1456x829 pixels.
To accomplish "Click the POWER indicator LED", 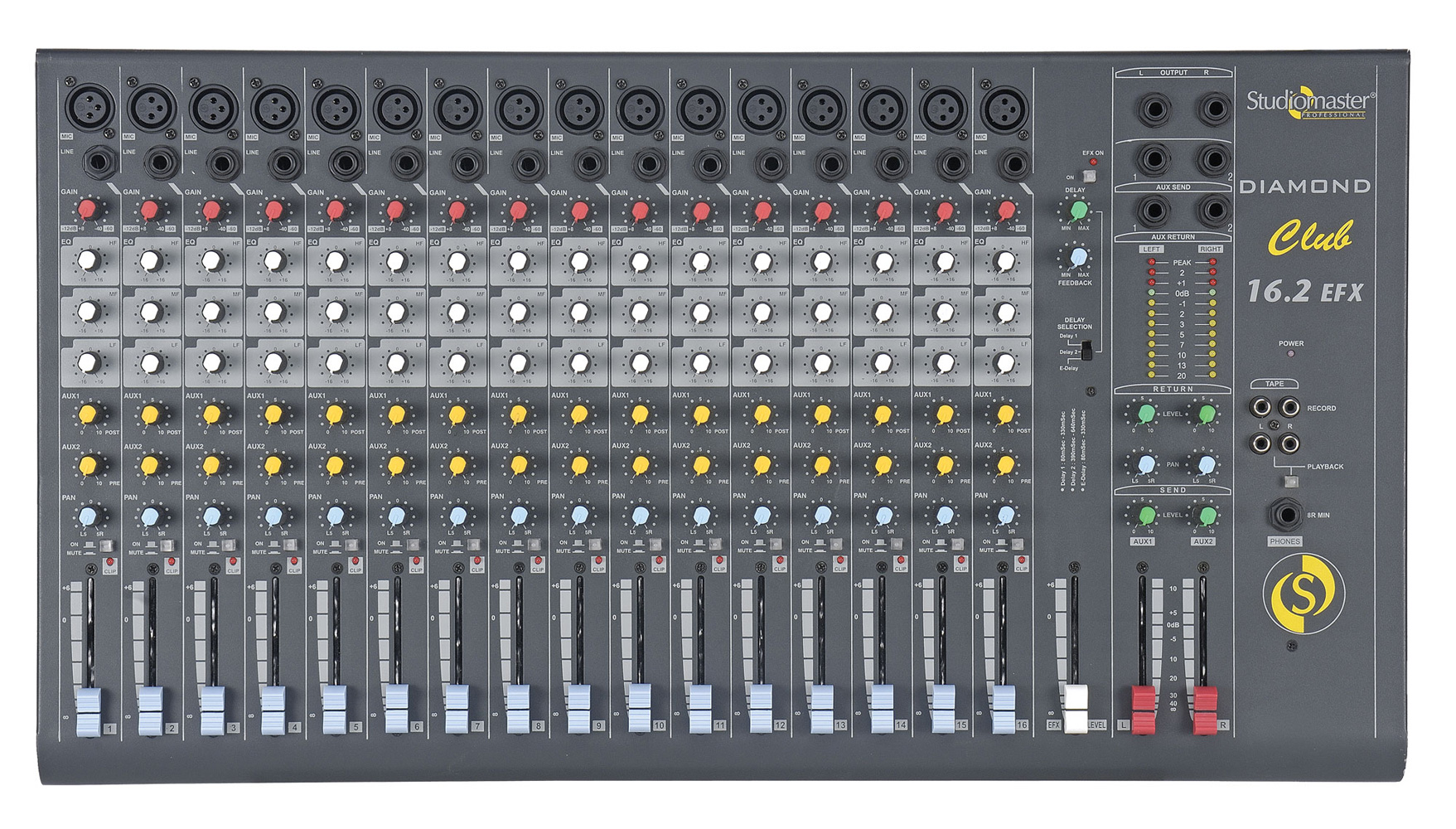I will pos(1290,353).
